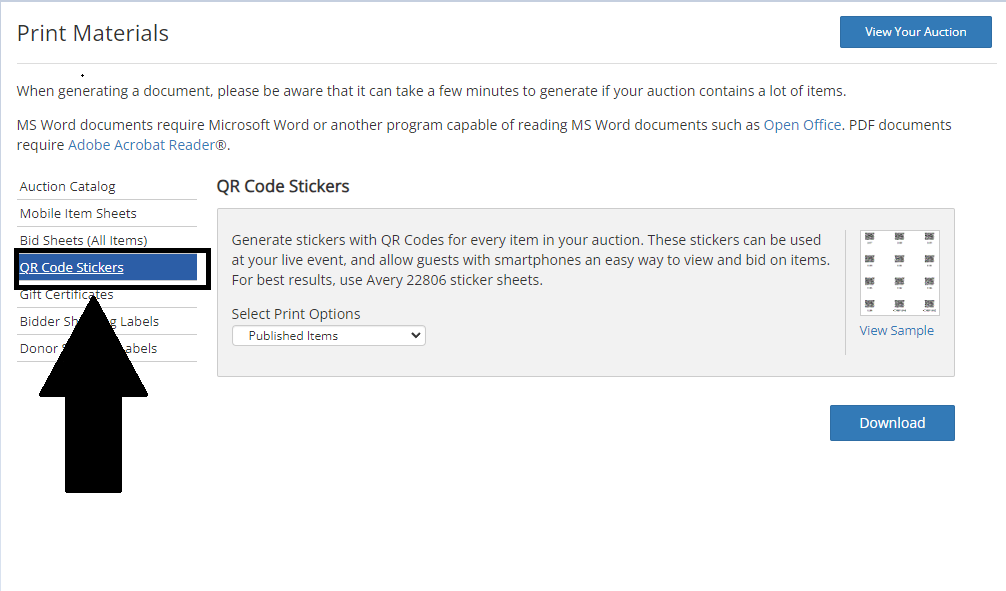Click the document generation notice paragraph

click(431, 91)
